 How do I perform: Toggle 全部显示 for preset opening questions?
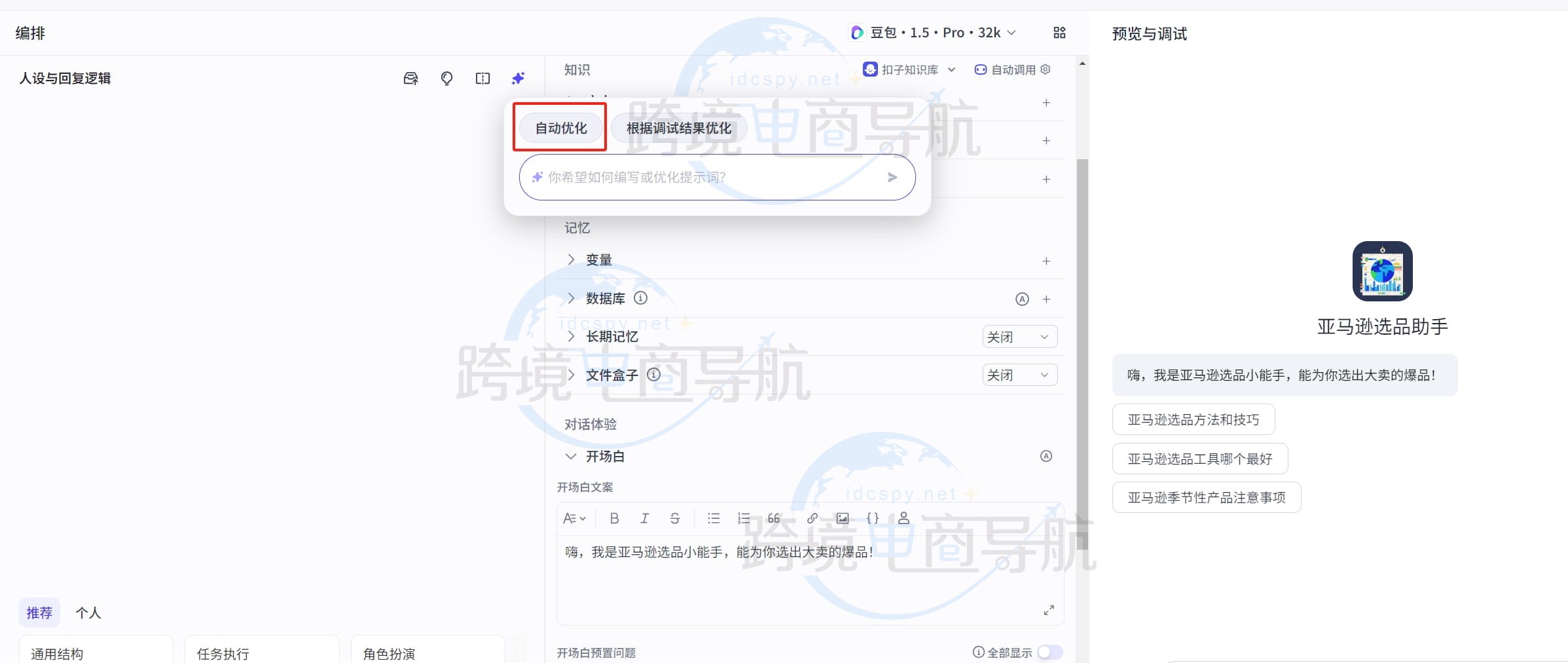point(1051,652)
